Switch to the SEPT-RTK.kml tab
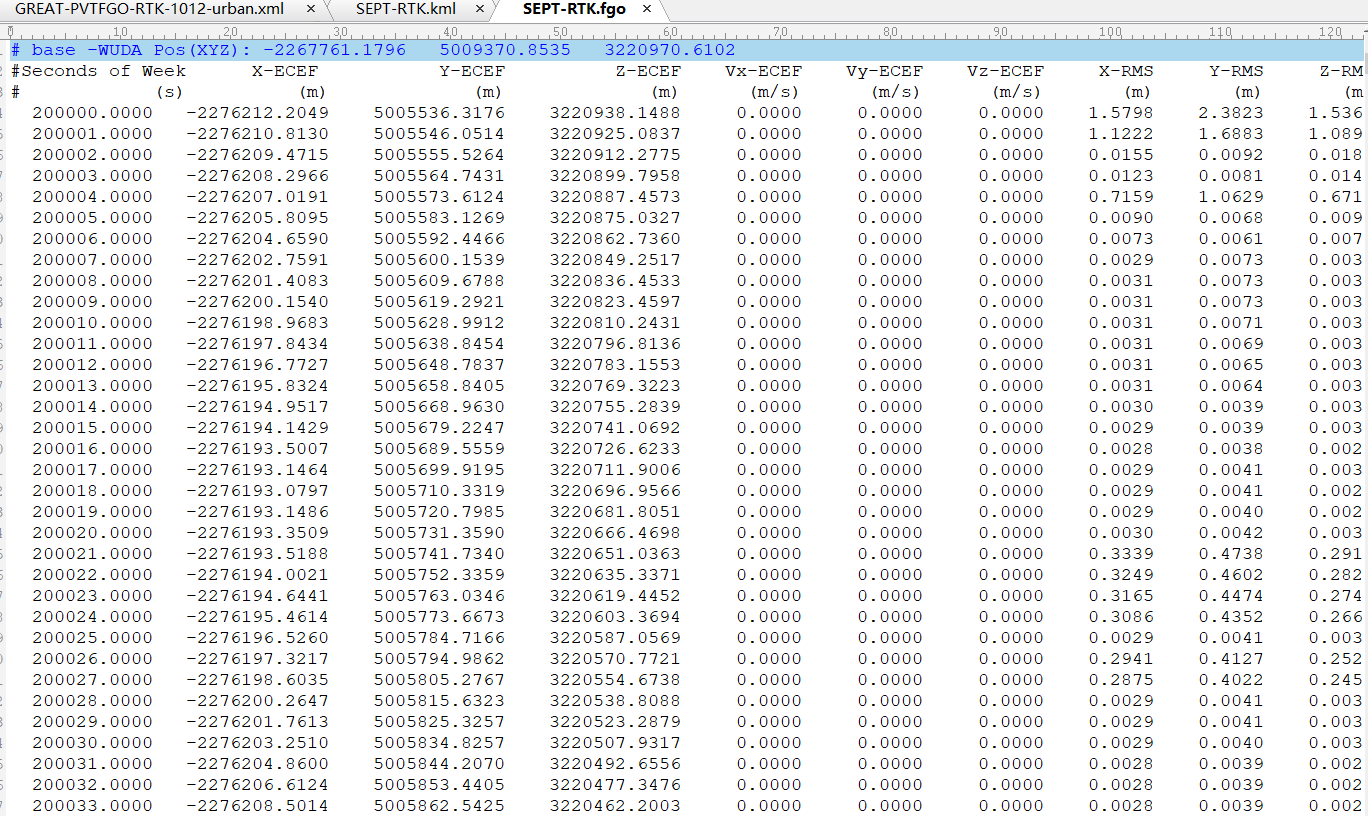1368x816 pixels. (x=406, y=9)
